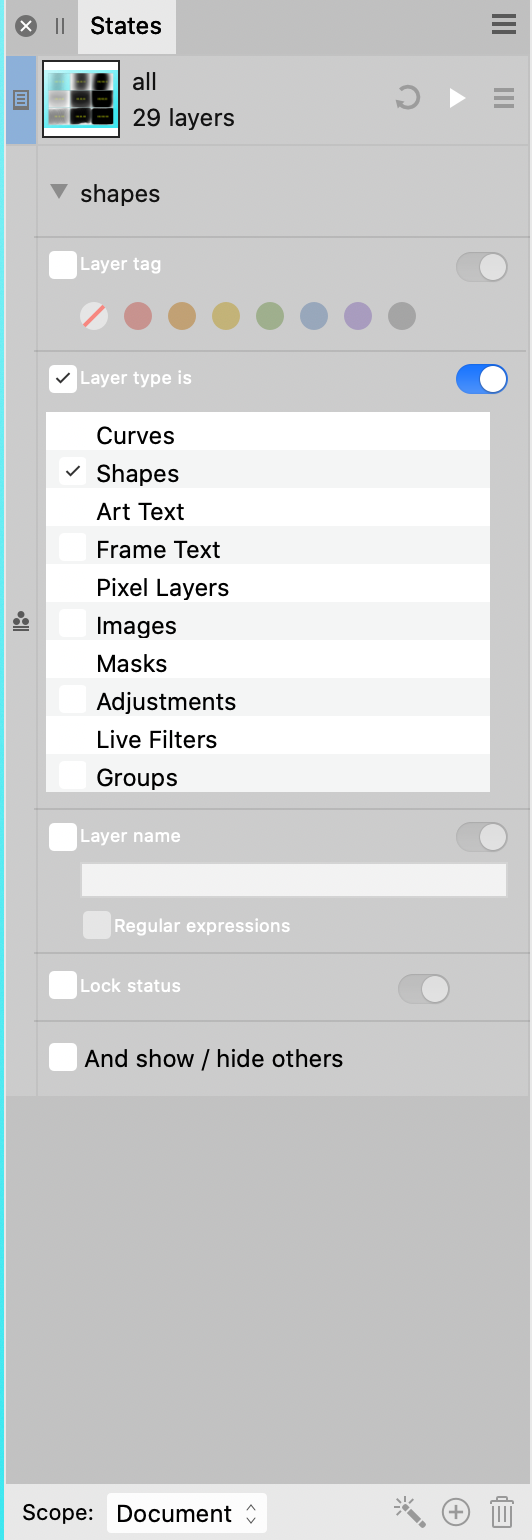This screenshot has height=1540, width=532.
Task: Open the States panel hamburger menu
Action: coord(504,25)
